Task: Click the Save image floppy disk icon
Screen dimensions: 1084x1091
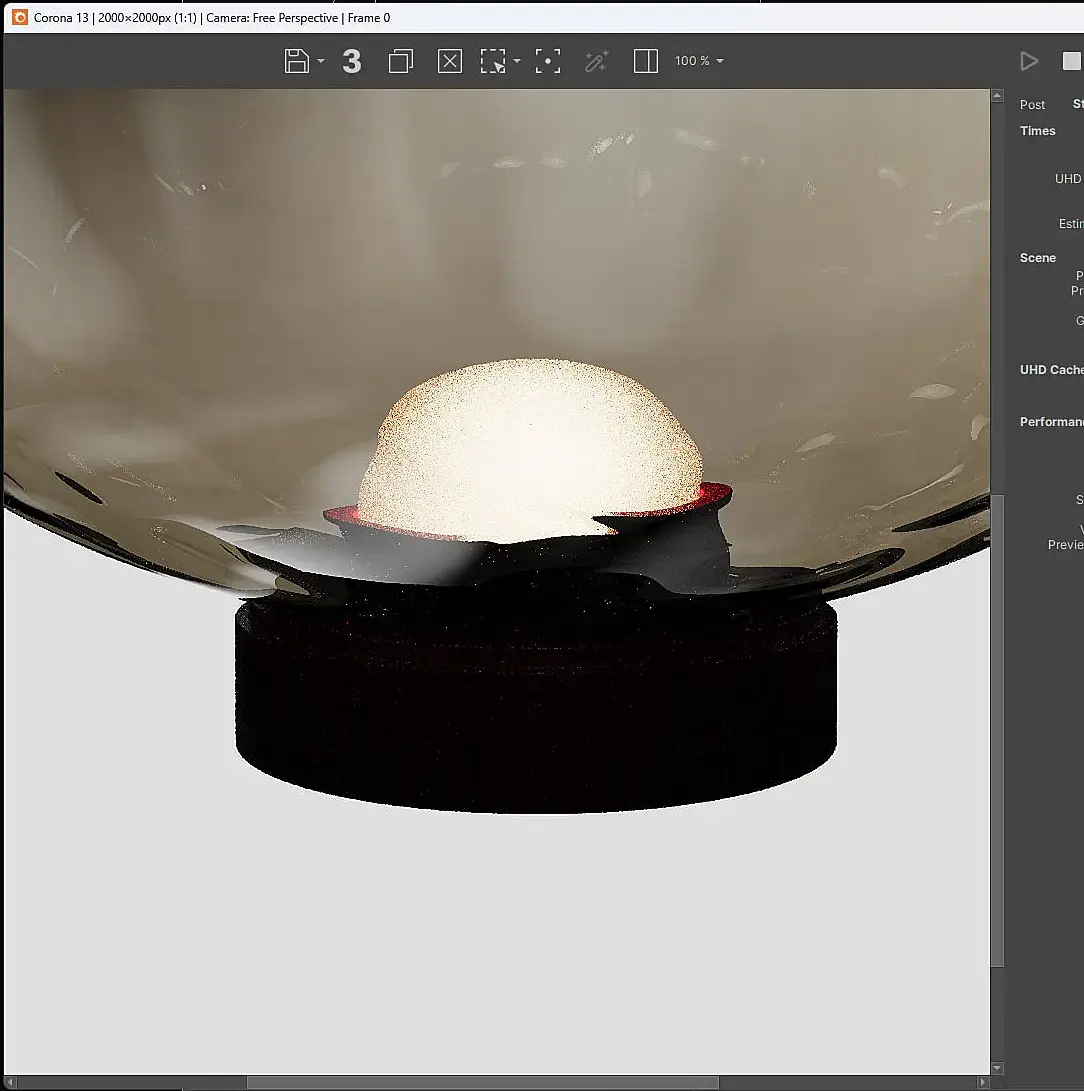Action: (x=297, y=61)
